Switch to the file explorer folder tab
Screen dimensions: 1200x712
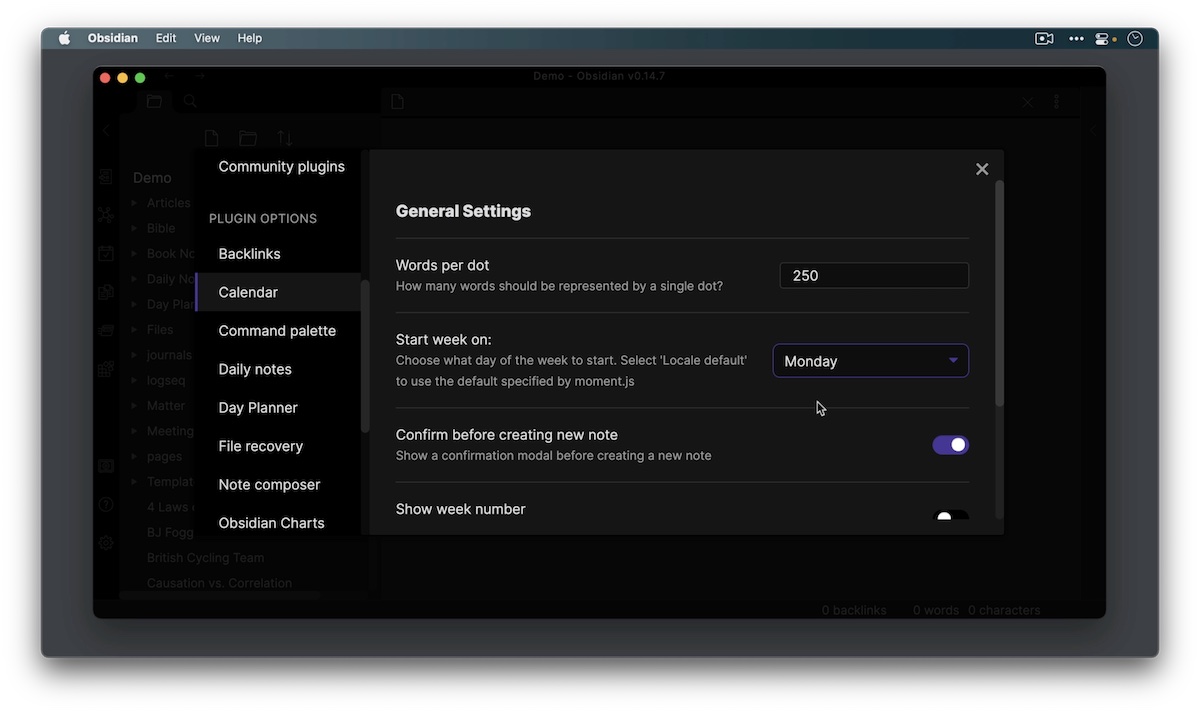pyautogui.click(x=154, y=101)
